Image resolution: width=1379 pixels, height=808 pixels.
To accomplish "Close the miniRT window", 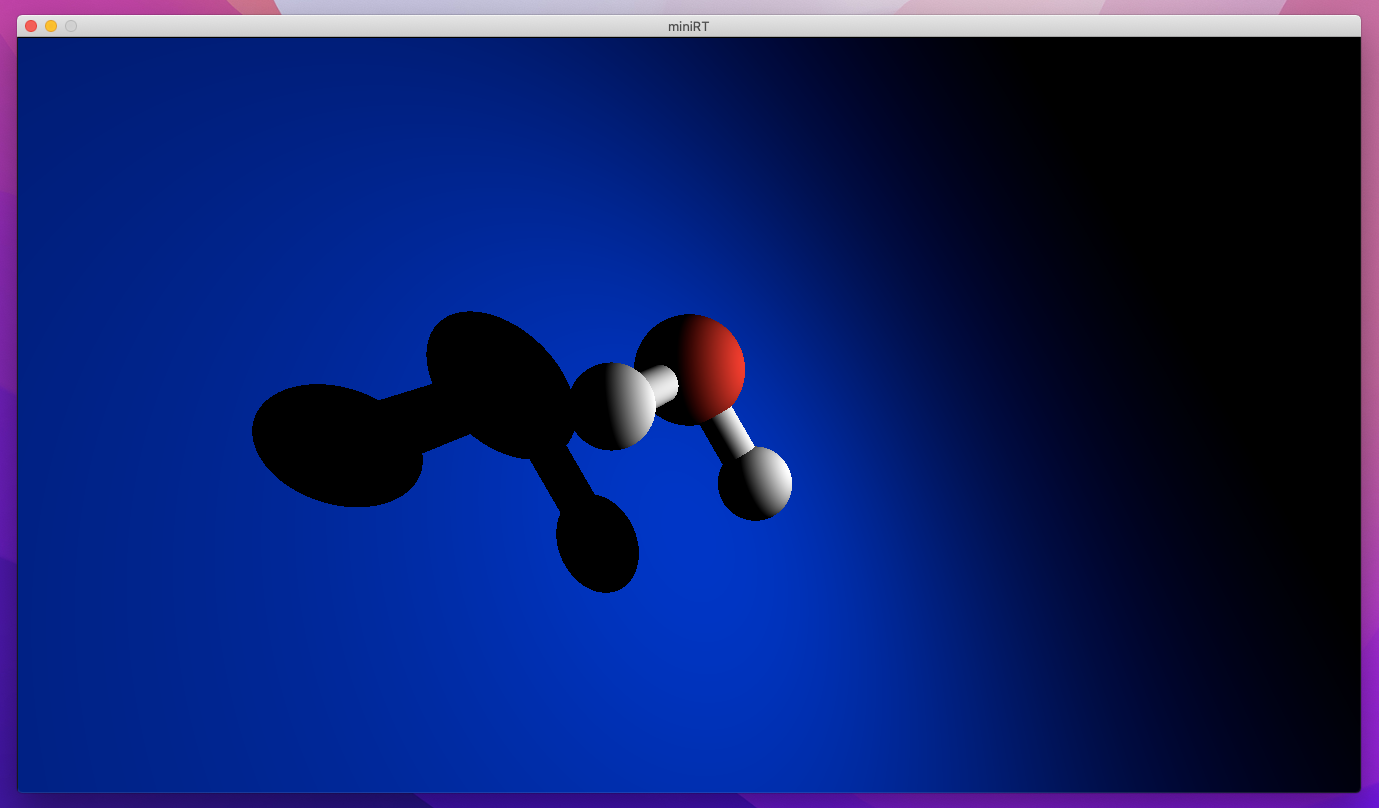I will pyautogui.click(x=31, y=26).
